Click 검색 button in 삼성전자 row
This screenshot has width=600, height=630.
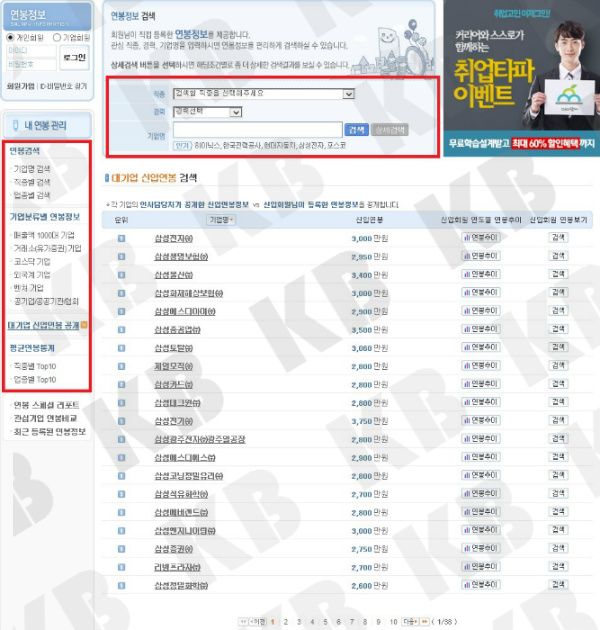558,237
